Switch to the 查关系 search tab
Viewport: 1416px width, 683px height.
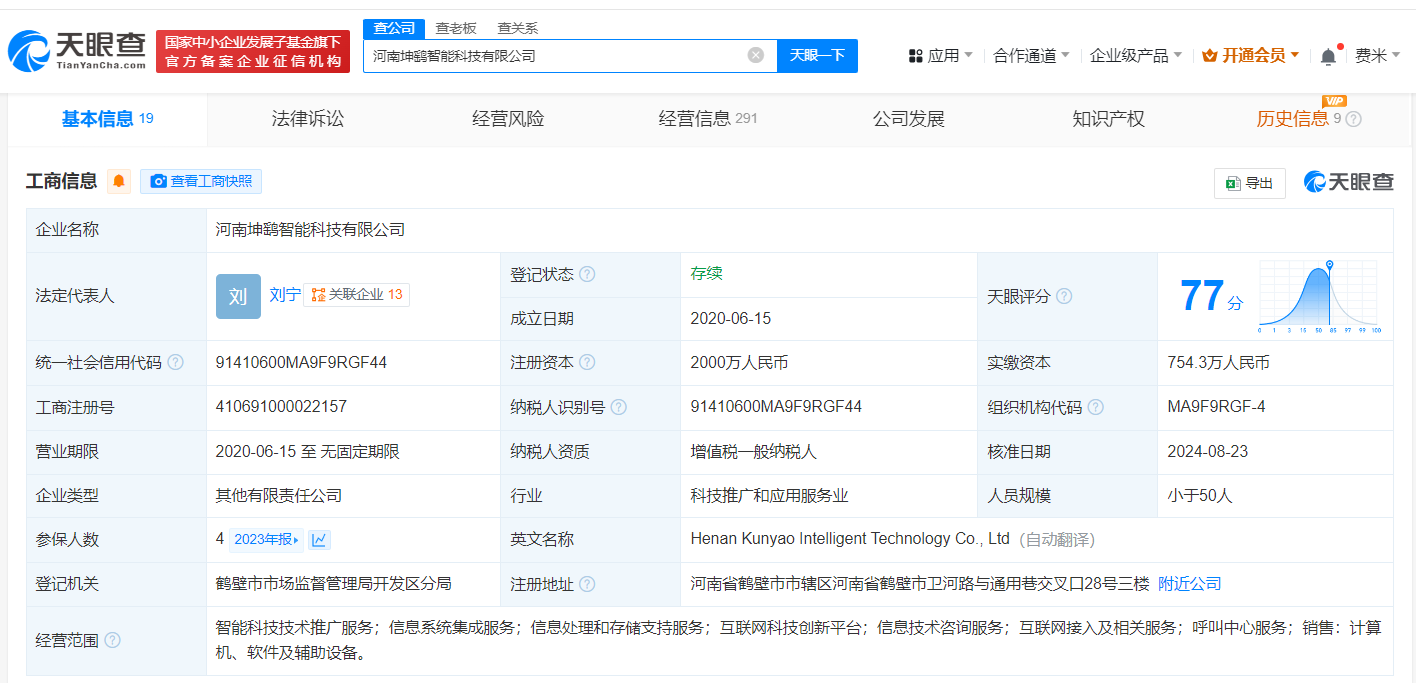pos(517,28)
